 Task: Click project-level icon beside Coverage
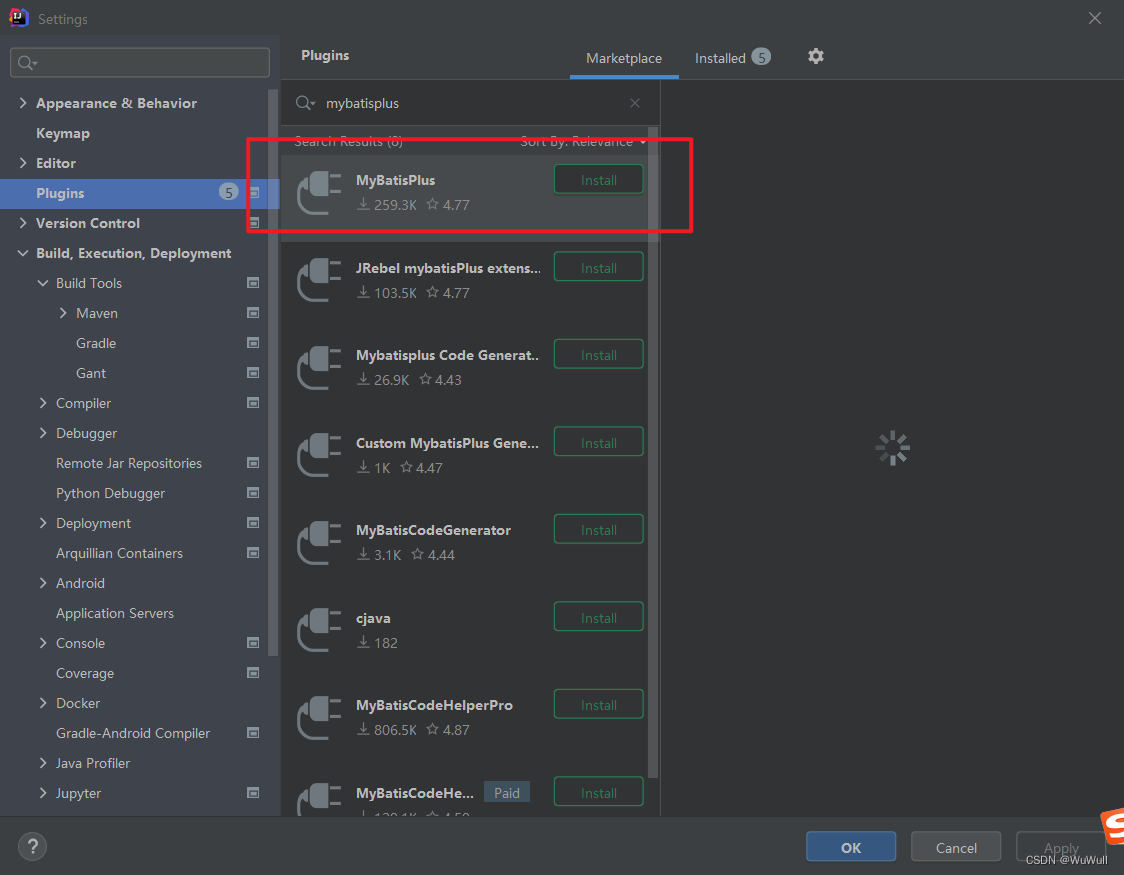pos(253,673)
